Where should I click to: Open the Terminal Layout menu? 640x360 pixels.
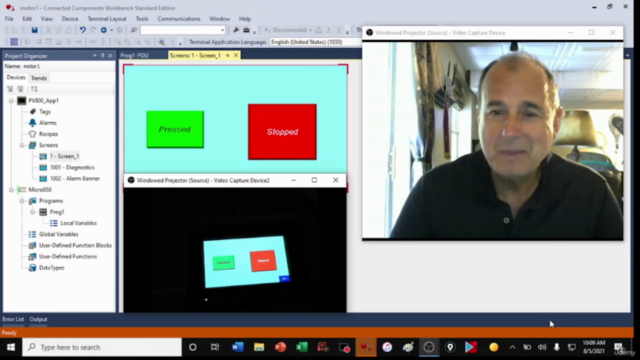[x=107, y=19]
